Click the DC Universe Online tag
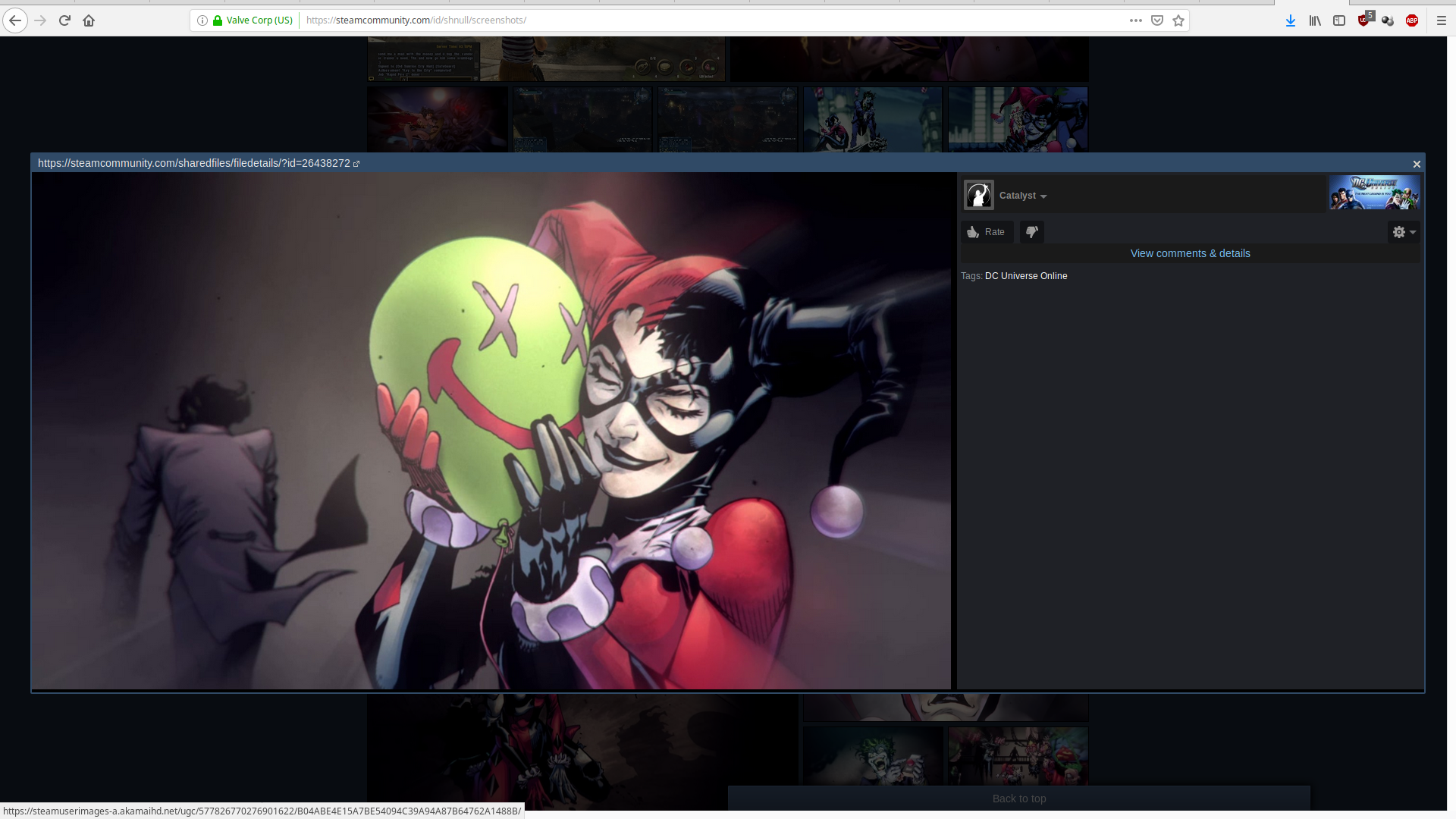The image size is (1456, 819). (x=1025, y=276)
